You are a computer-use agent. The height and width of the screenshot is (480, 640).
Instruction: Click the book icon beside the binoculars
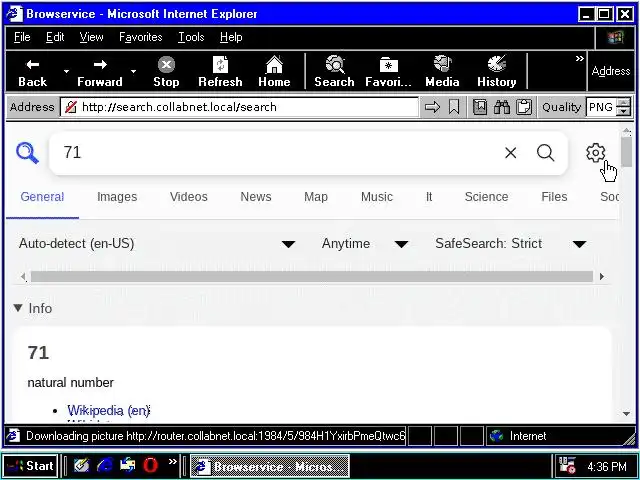(480, 107)
